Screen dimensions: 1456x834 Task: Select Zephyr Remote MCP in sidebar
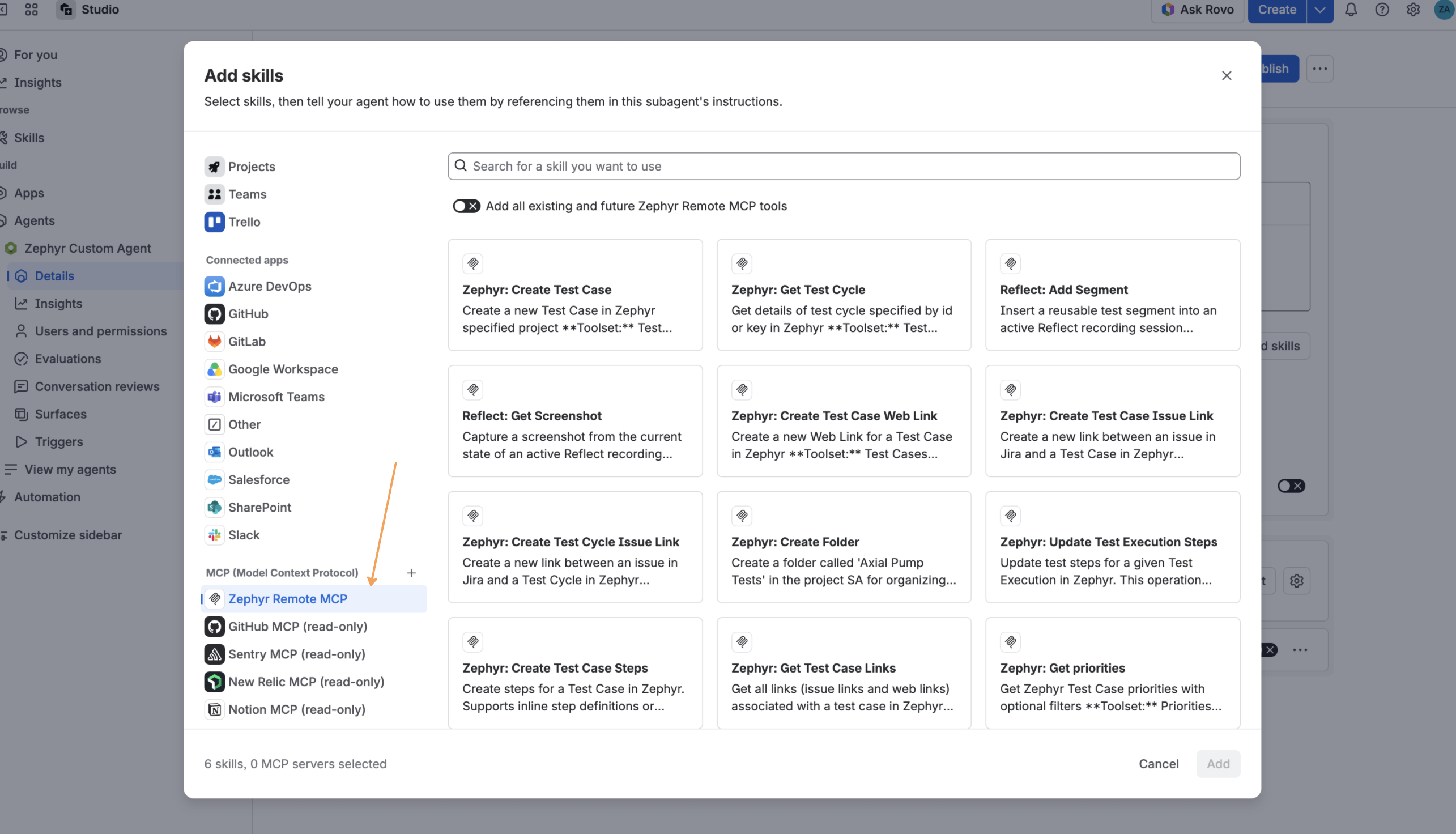(x=314, y=598)
